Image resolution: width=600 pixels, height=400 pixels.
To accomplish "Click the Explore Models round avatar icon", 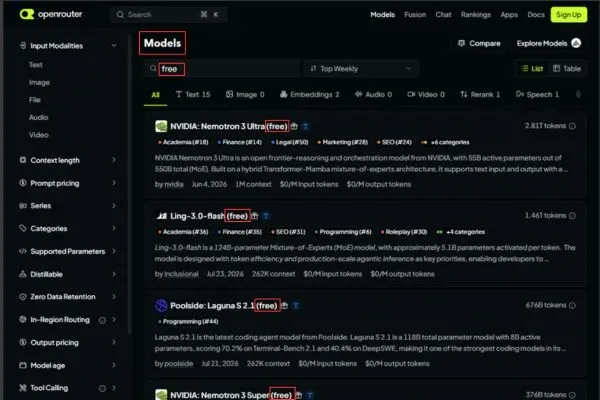I will pyautogui.click(x=576, y=43).
